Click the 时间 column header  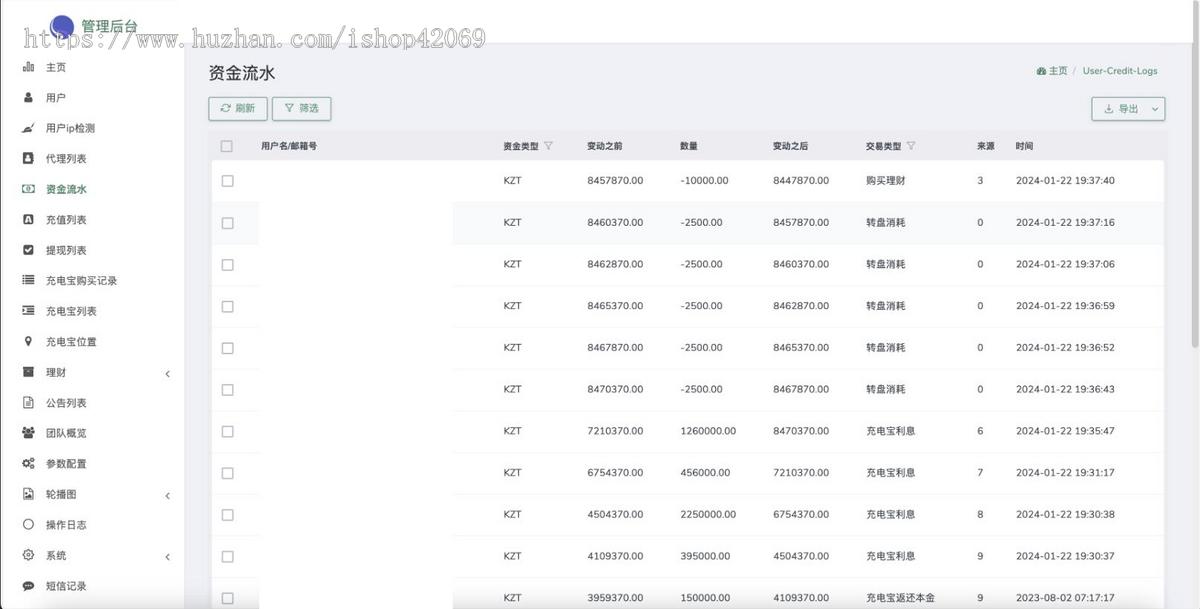tap(1024, 146)
